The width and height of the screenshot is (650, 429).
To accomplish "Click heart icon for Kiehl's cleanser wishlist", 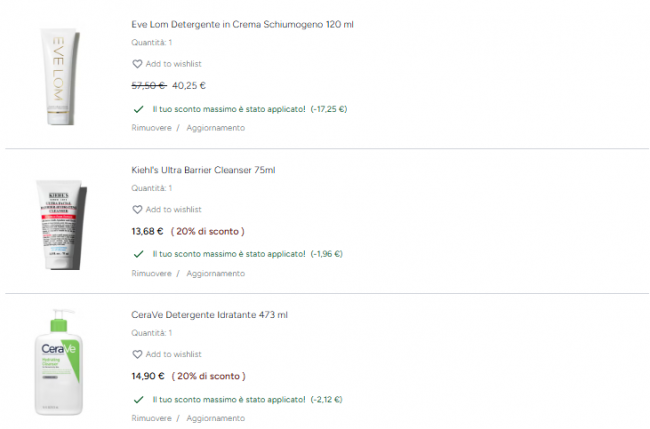I will [x=137, y=210].
